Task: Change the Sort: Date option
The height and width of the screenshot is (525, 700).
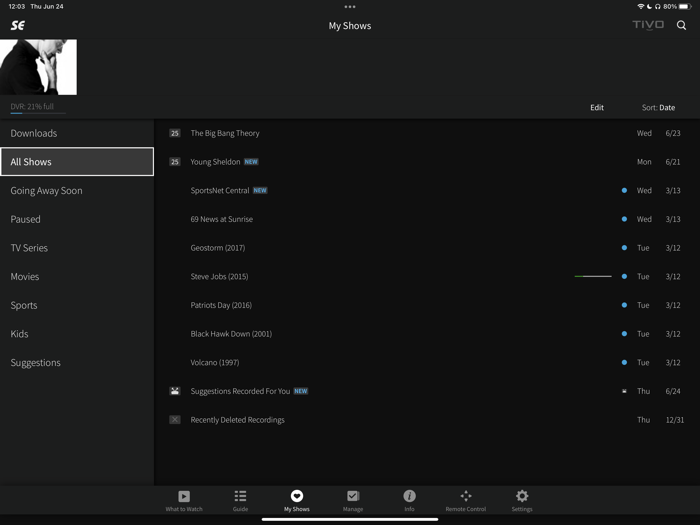Action: [x=658, y=108]
